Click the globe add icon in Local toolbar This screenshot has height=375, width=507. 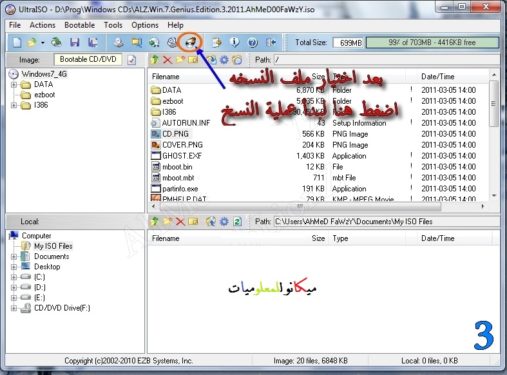(x=211, y=221)
